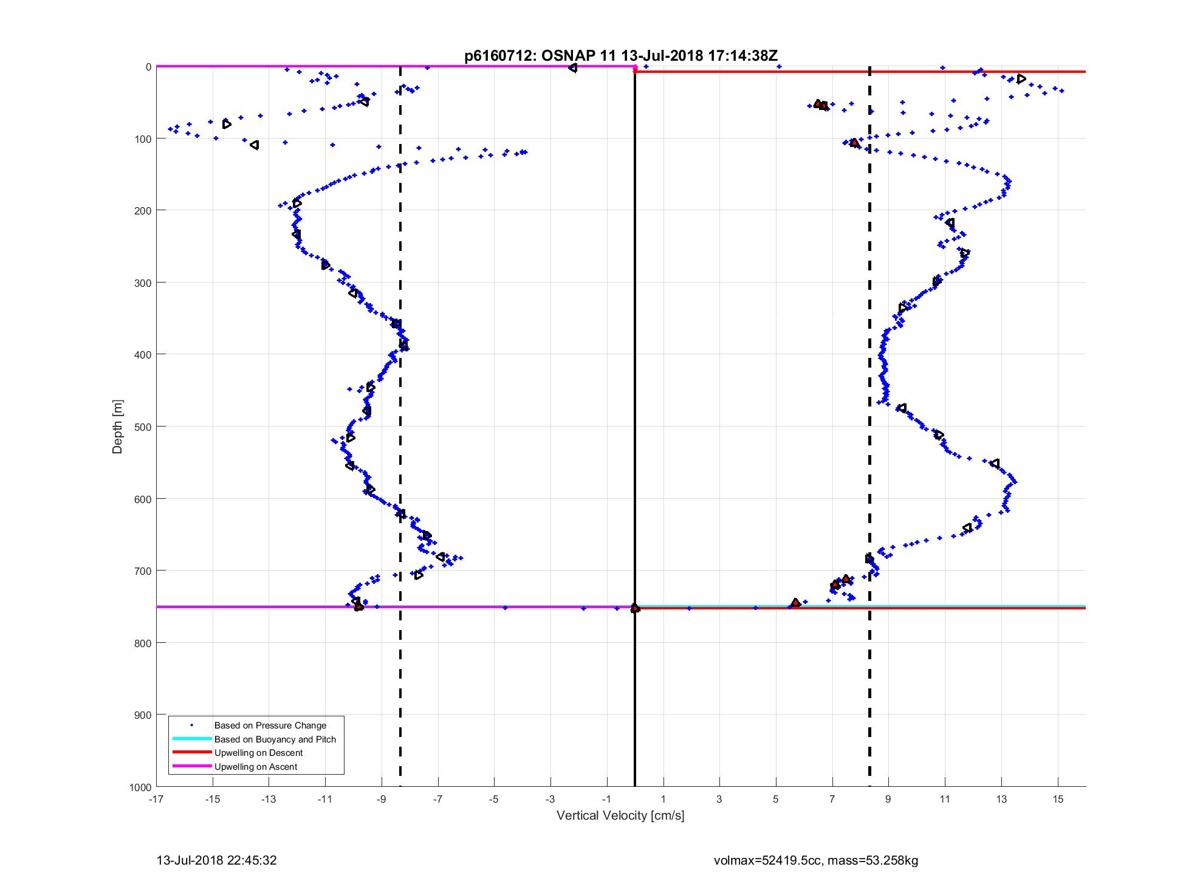The image size is (1200, 885).
Task: Select legend entry Upwelling on Descent
Action: pos(258,753)
